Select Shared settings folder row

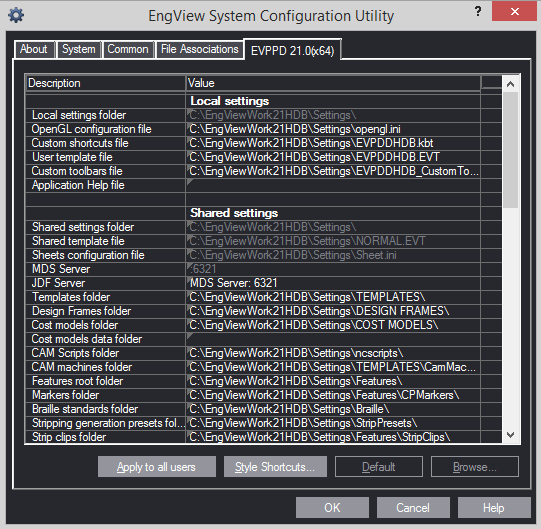[x=253, y=227]
